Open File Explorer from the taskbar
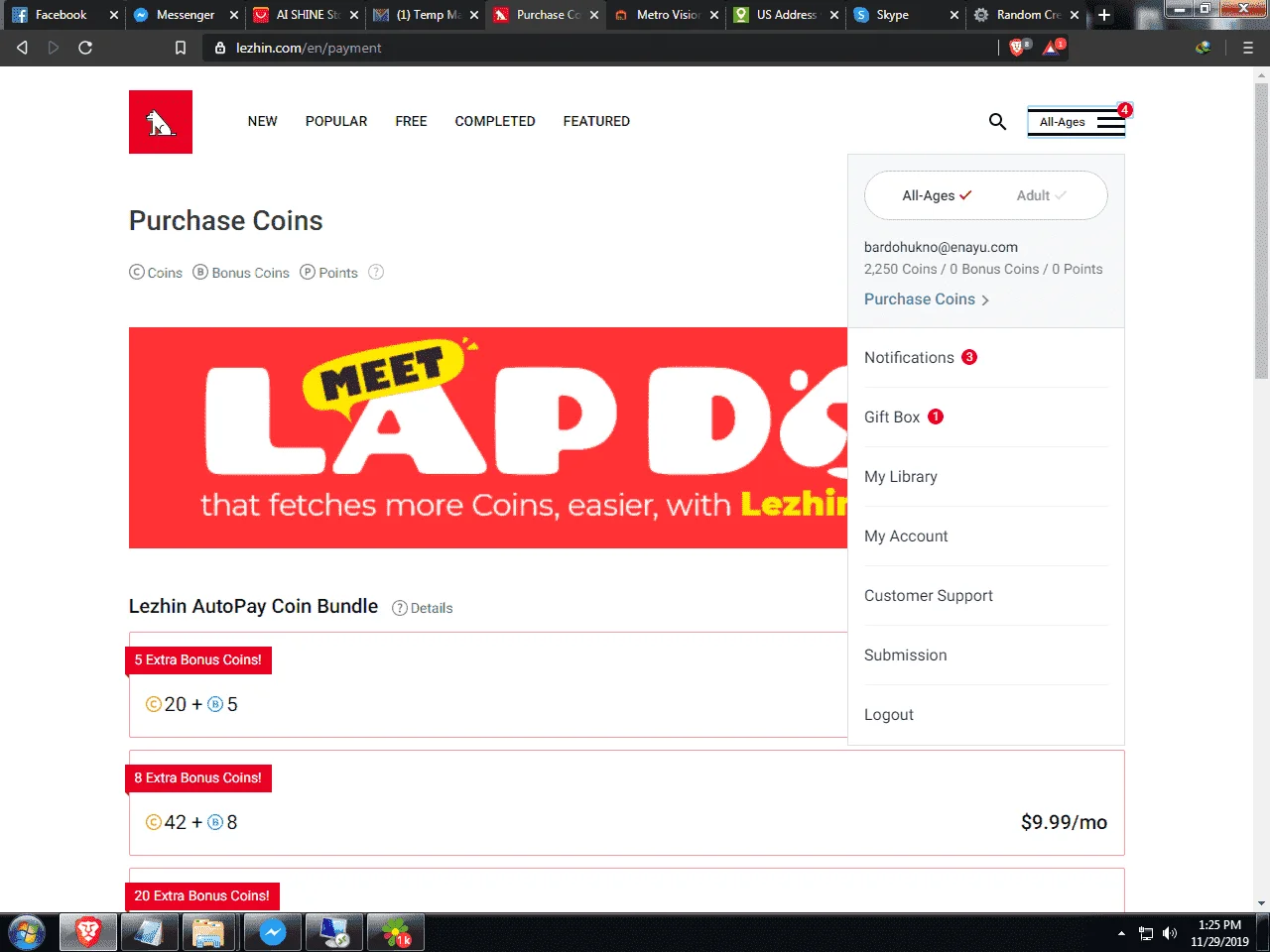The image size is (1270, 952). (209, 933)
